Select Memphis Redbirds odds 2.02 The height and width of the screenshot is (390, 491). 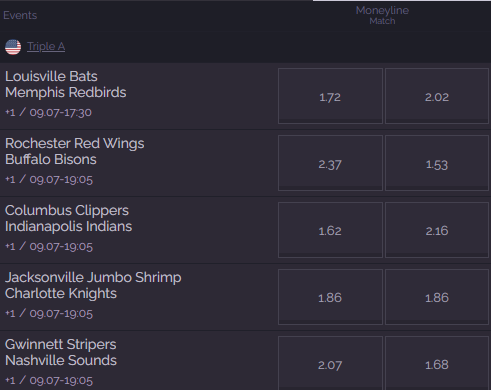click(x=437, y=96)
